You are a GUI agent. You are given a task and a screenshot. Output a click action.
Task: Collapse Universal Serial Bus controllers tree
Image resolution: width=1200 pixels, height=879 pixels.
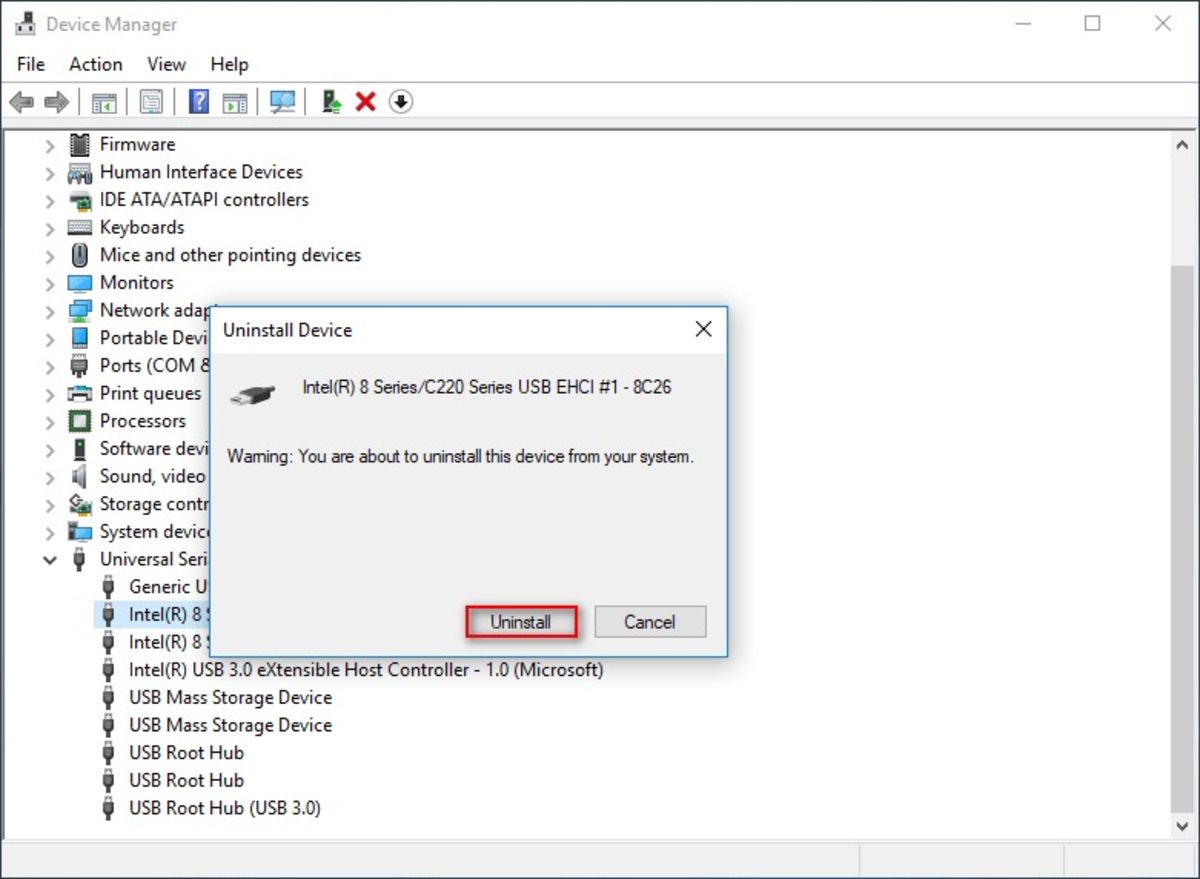[50, 560]
